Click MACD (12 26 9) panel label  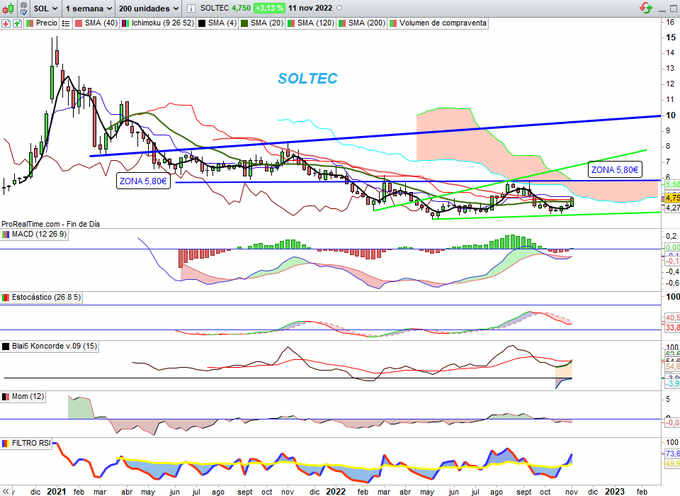(39, 234)
